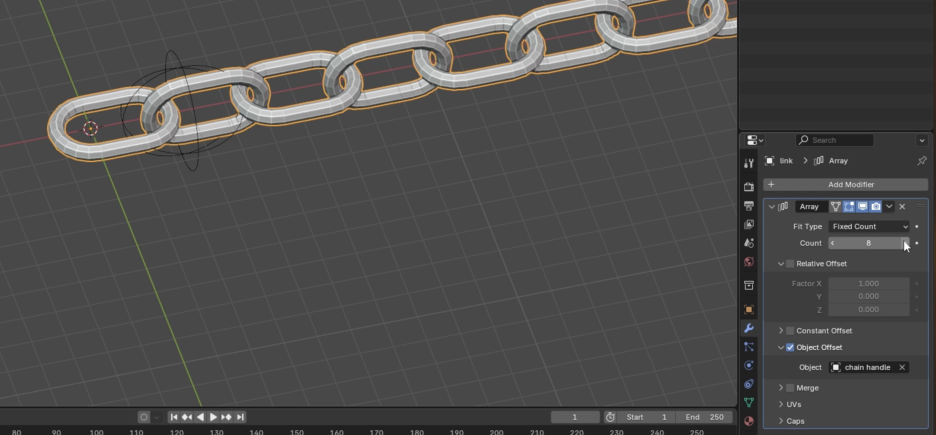The width and height of the screenshot is (936, 435).
Task: Click the properties Search field
Action: pos(835,140)
